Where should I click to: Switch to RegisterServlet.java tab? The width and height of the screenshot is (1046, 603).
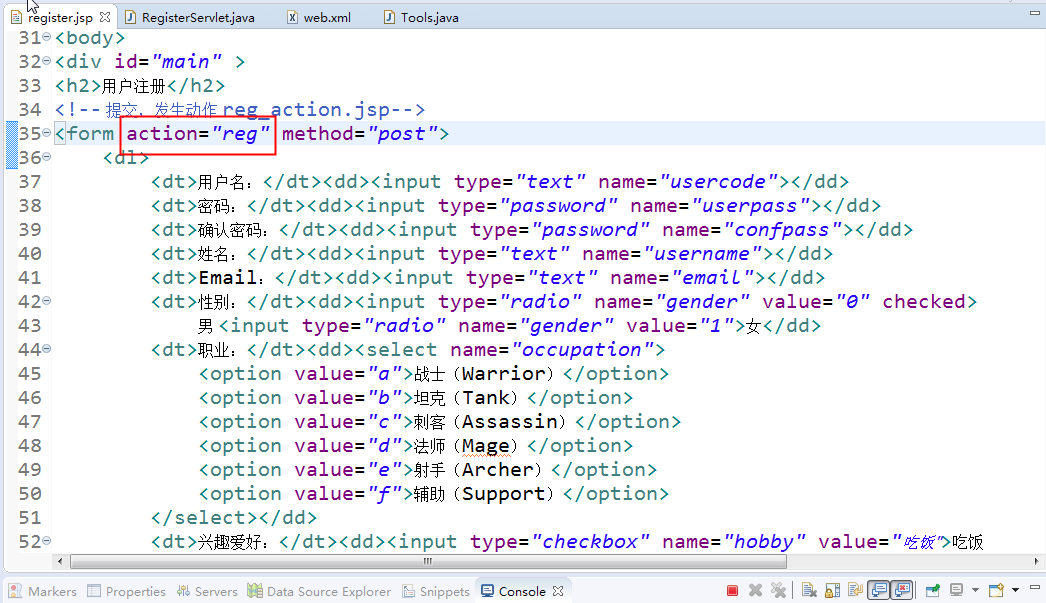(x=189, y=17)
